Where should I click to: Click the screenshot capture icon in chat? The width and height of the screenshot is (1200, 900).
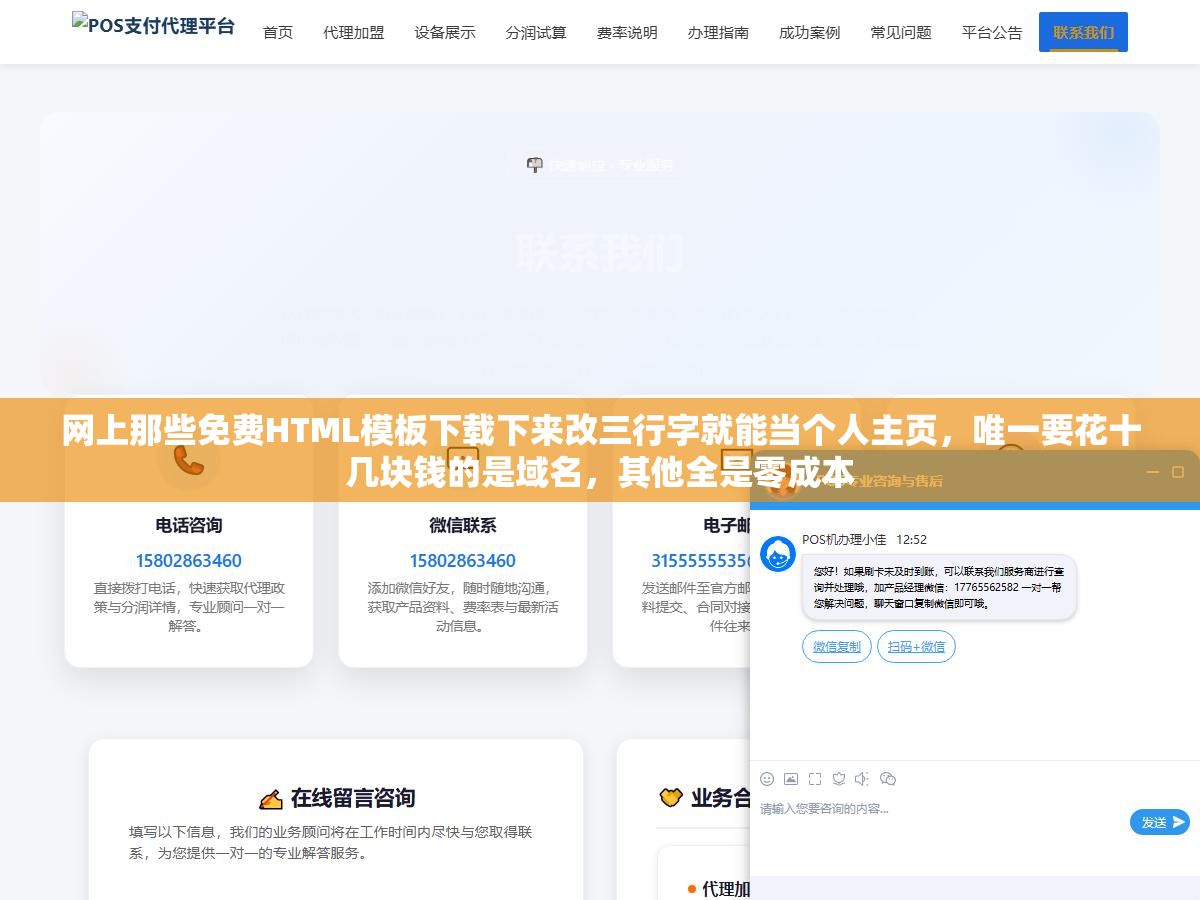tap(815, 779)
